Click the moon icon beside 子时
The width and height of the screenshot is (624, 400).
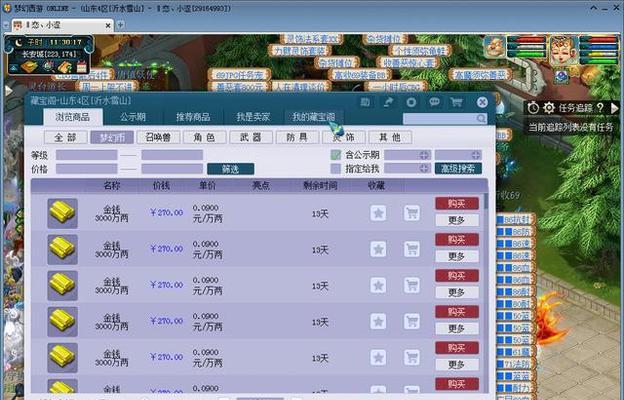coord(18,42)
